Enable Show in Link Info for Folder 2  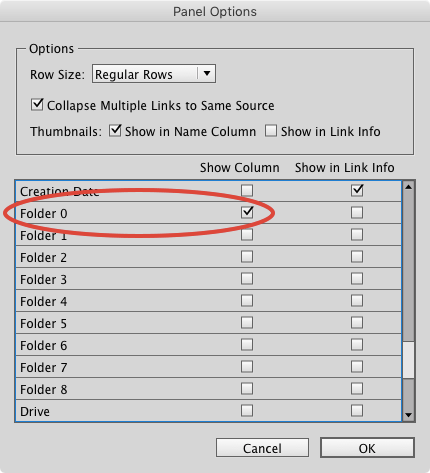(357, 256)
